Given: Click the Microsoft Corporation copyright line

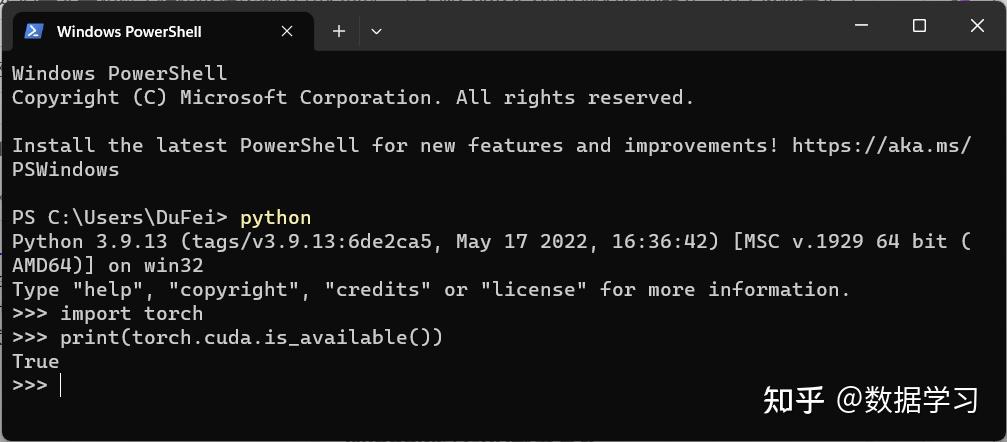Looking at the screenshot, I should point(352,97).
